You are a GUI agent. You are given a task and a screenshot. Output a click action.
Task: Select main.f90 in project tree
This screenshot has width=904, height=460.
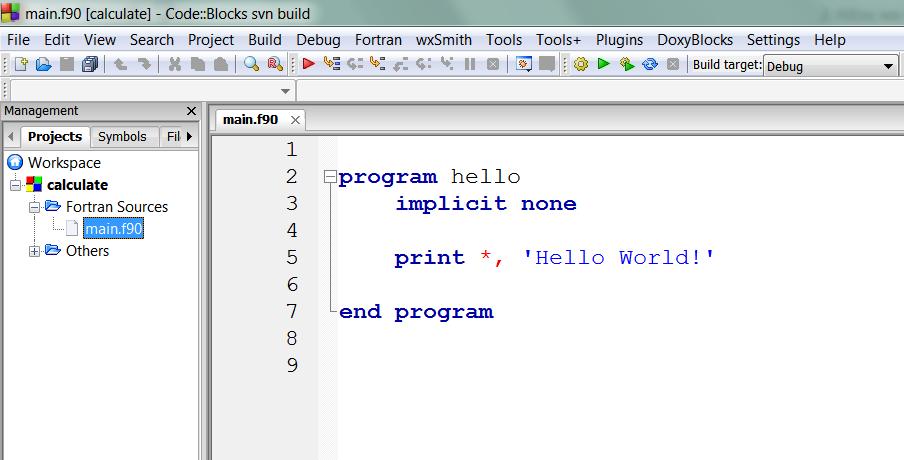(114, 229)
